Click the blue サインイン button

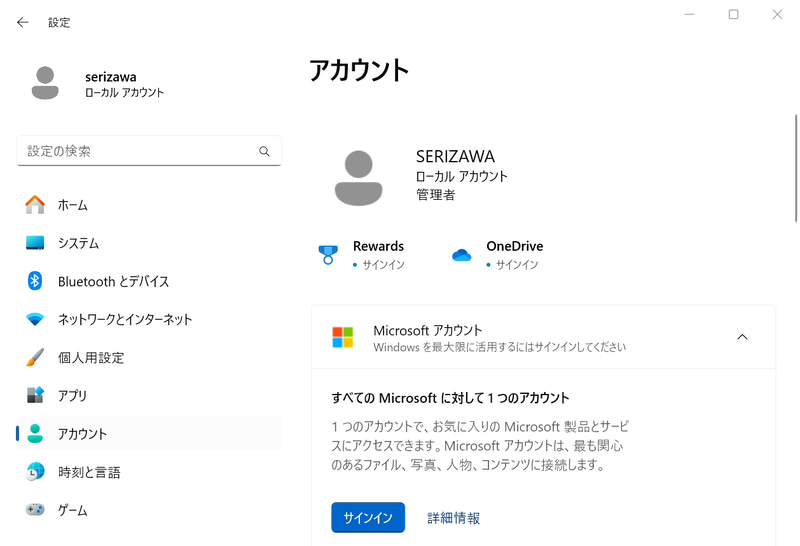[368, 517]
